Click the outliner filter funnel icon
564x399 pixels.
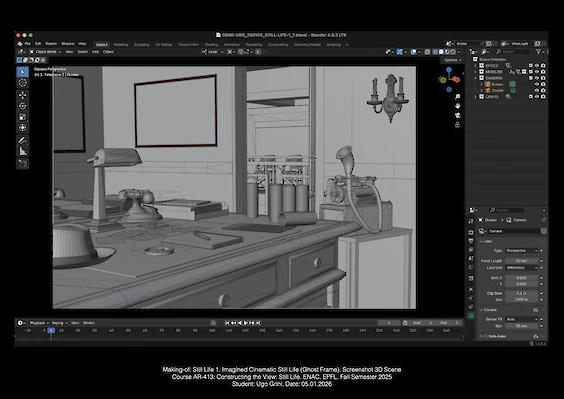coord(538,52)
